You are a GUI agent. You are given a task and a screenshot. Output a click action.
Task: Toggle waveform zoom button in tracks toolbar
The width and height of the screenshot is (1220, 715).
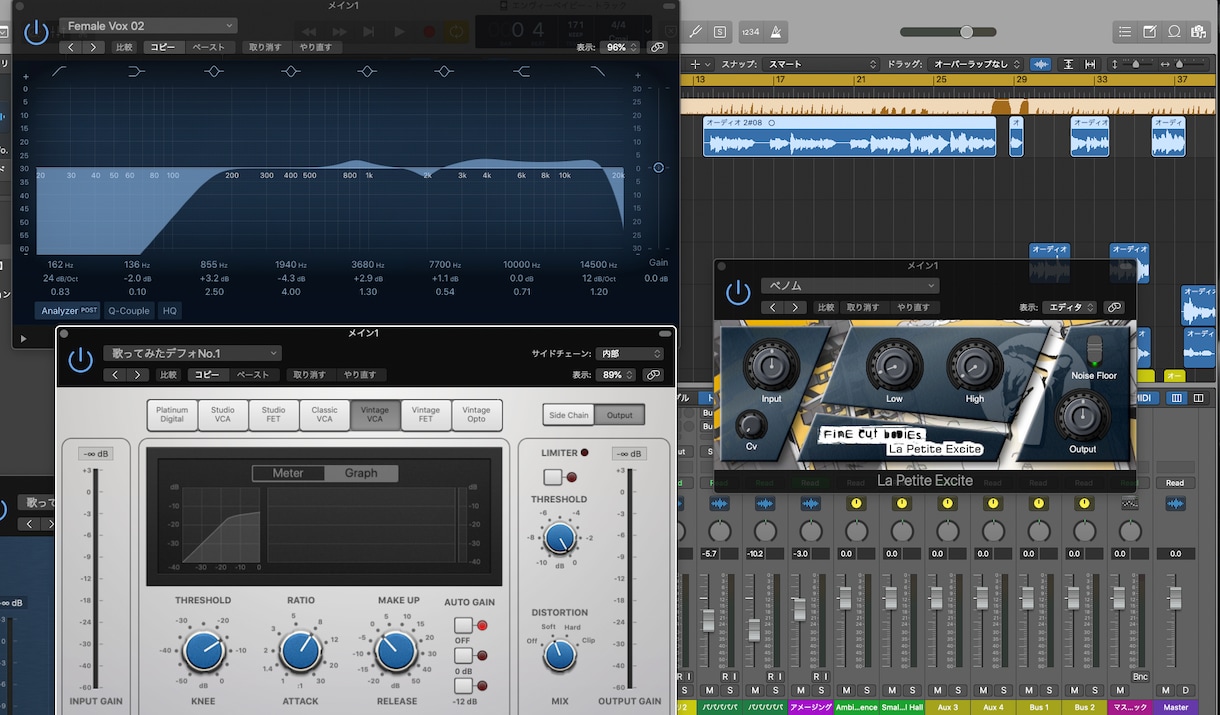click(1041, 64)
